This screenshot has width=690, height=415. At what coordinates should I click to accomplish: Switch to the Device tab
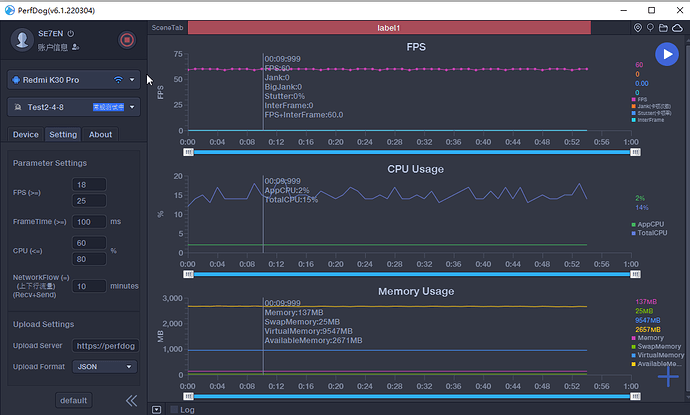[25, 135]
